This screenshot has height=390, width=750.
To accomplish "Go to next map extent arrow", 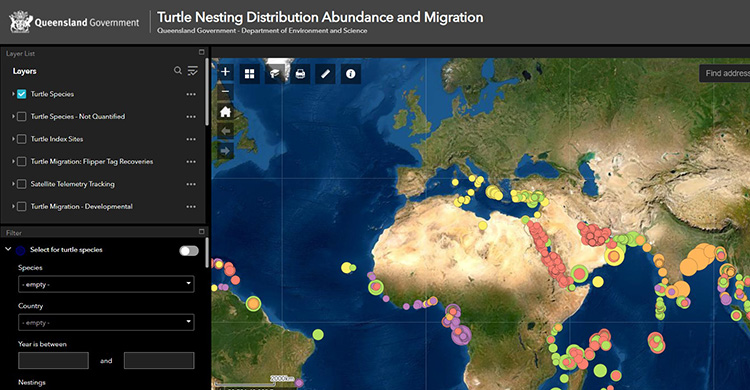I will click(x=225, y=151).
